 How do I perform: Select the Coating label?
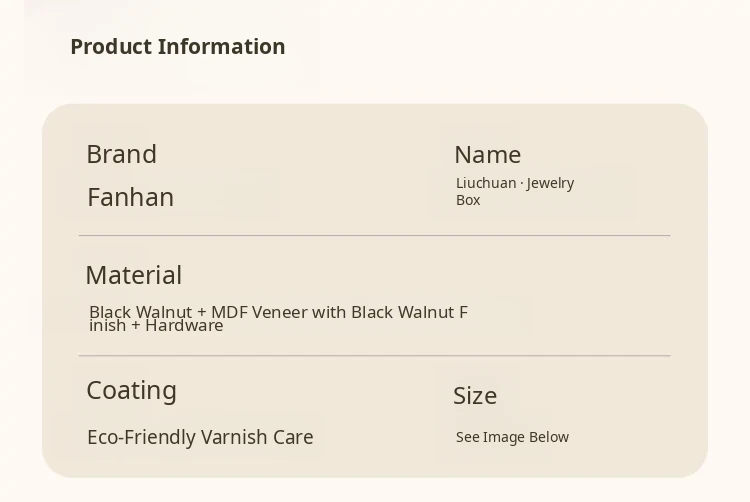[x=131, y=390]
